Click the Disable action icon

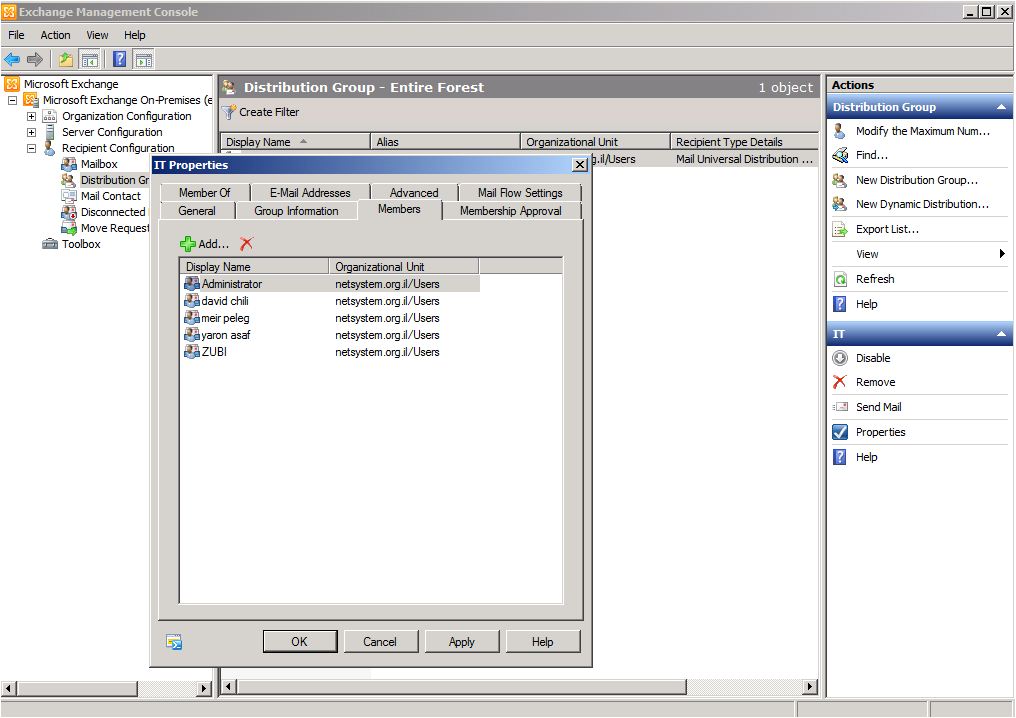(840, 358)
